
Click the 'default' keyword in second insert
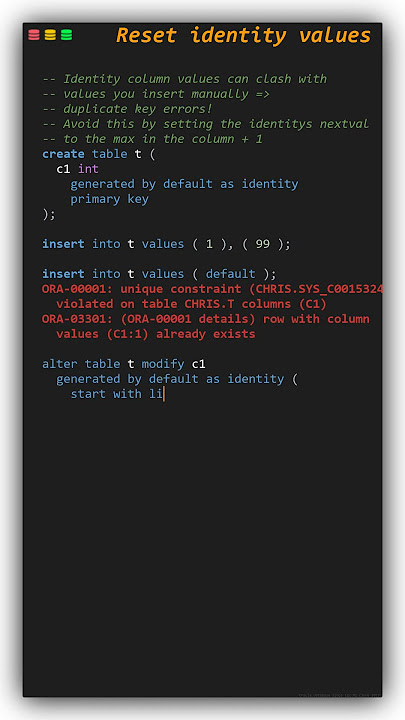pyautogui.click(x=231, y=274)
